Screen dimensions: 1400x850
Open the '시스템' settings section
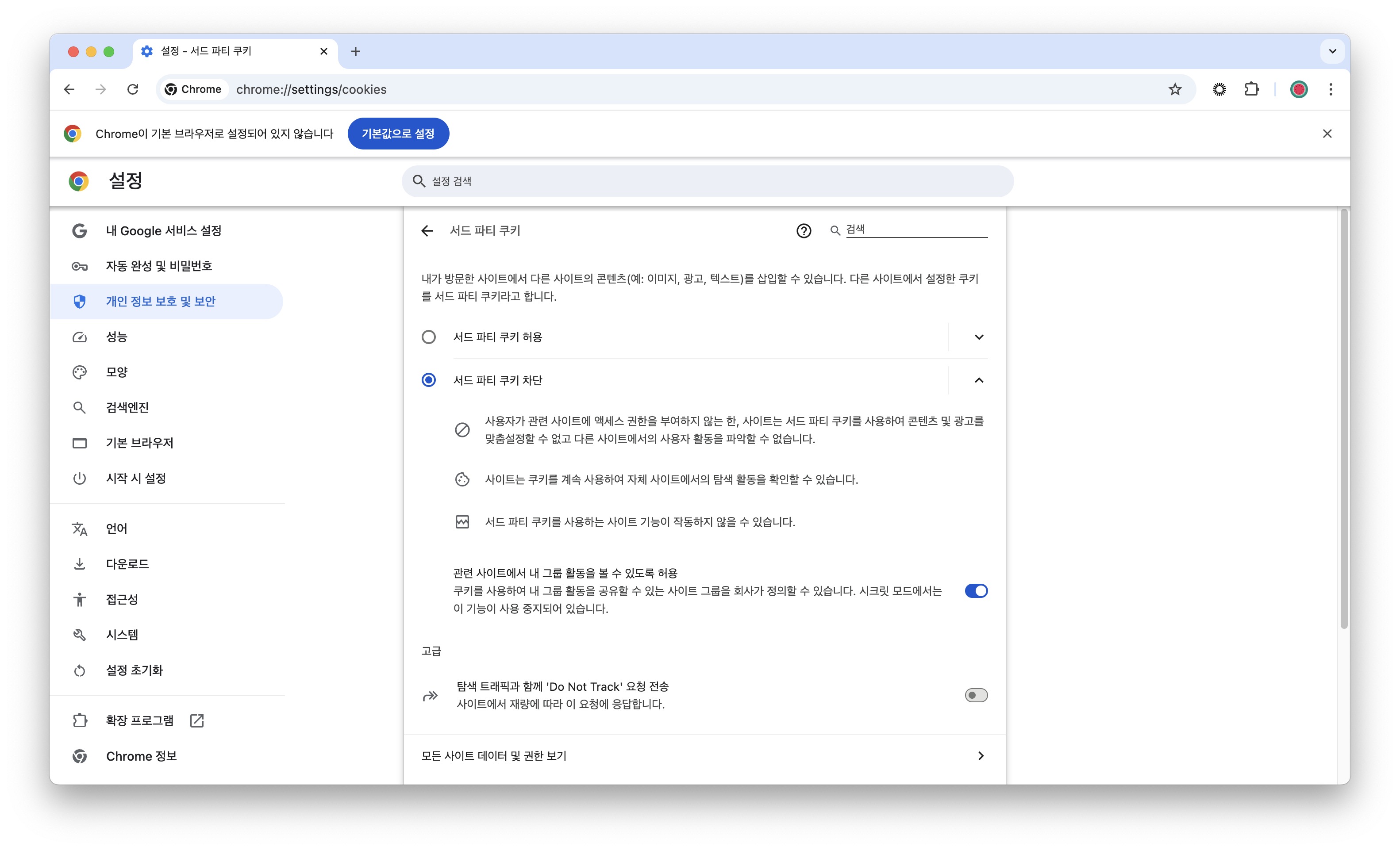pos(167,635)
